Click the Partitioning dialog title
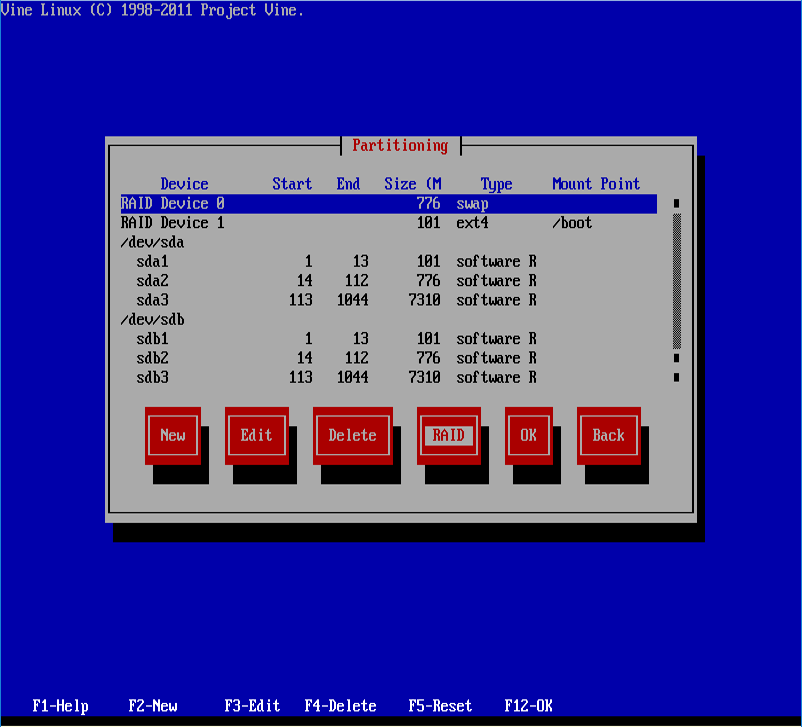The width and height of the screenshot is (802, 727). 400,146
